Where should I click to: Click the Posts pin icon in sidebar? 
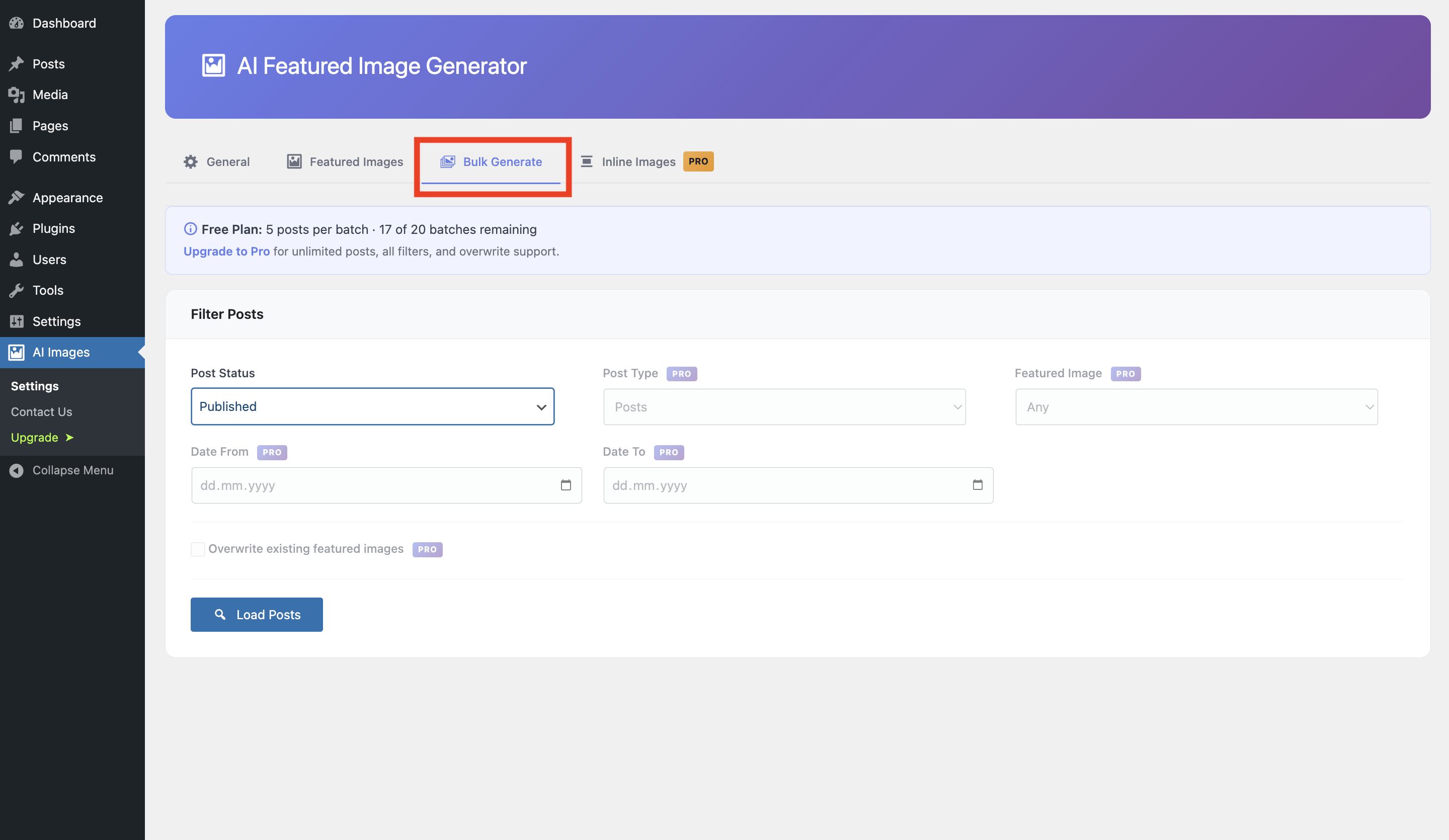point(17,63)
